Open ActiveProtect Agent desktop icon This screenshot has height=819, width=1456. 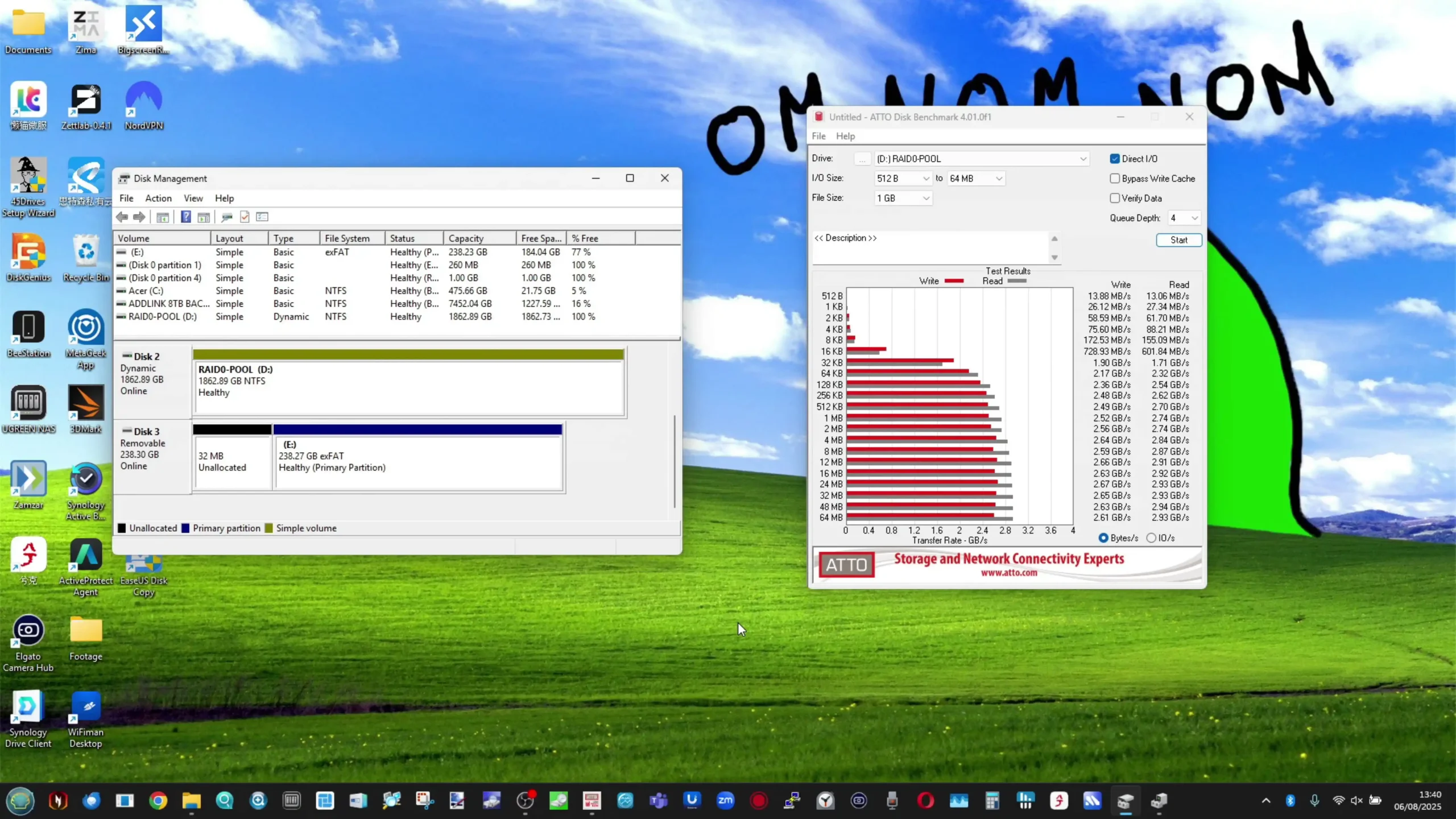(x=86, y=566)
